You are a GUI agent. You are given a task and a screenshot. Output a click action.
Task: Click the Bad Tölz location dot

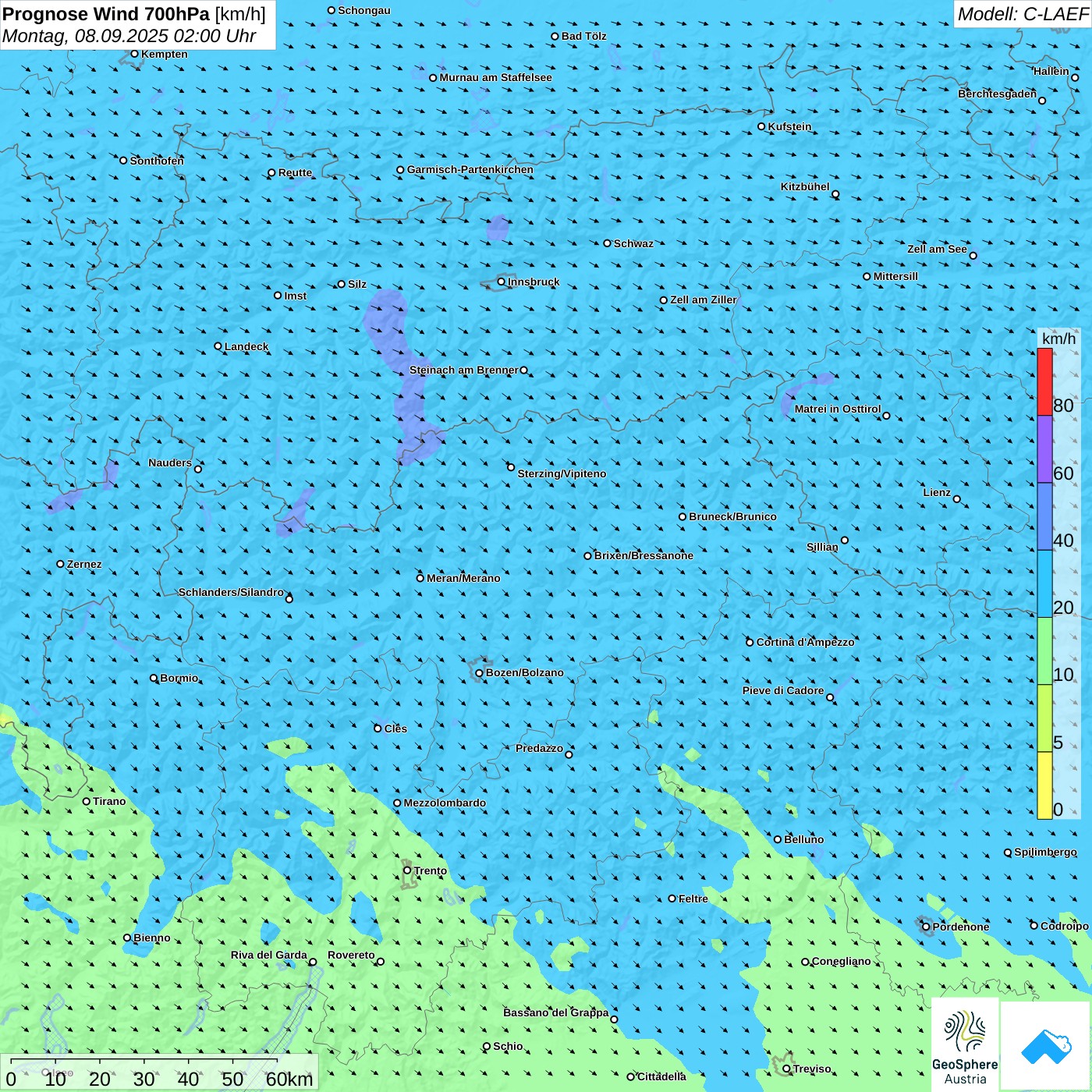click(x=555, y=36)
